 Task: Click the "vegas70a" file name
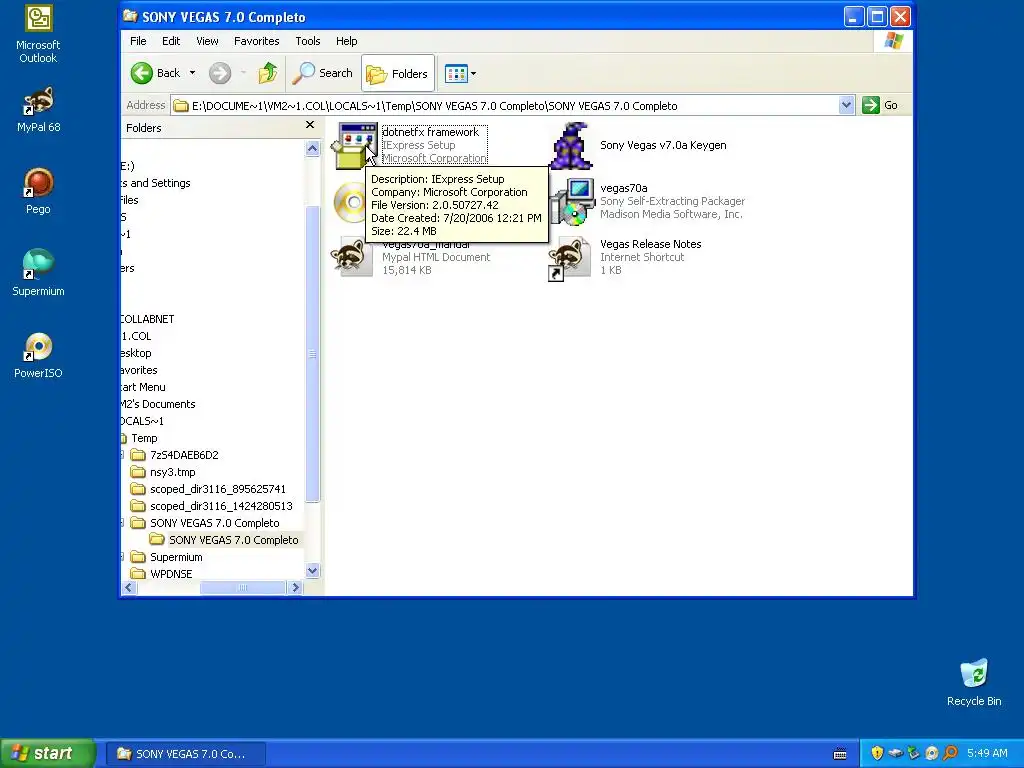tap(624, 188)
